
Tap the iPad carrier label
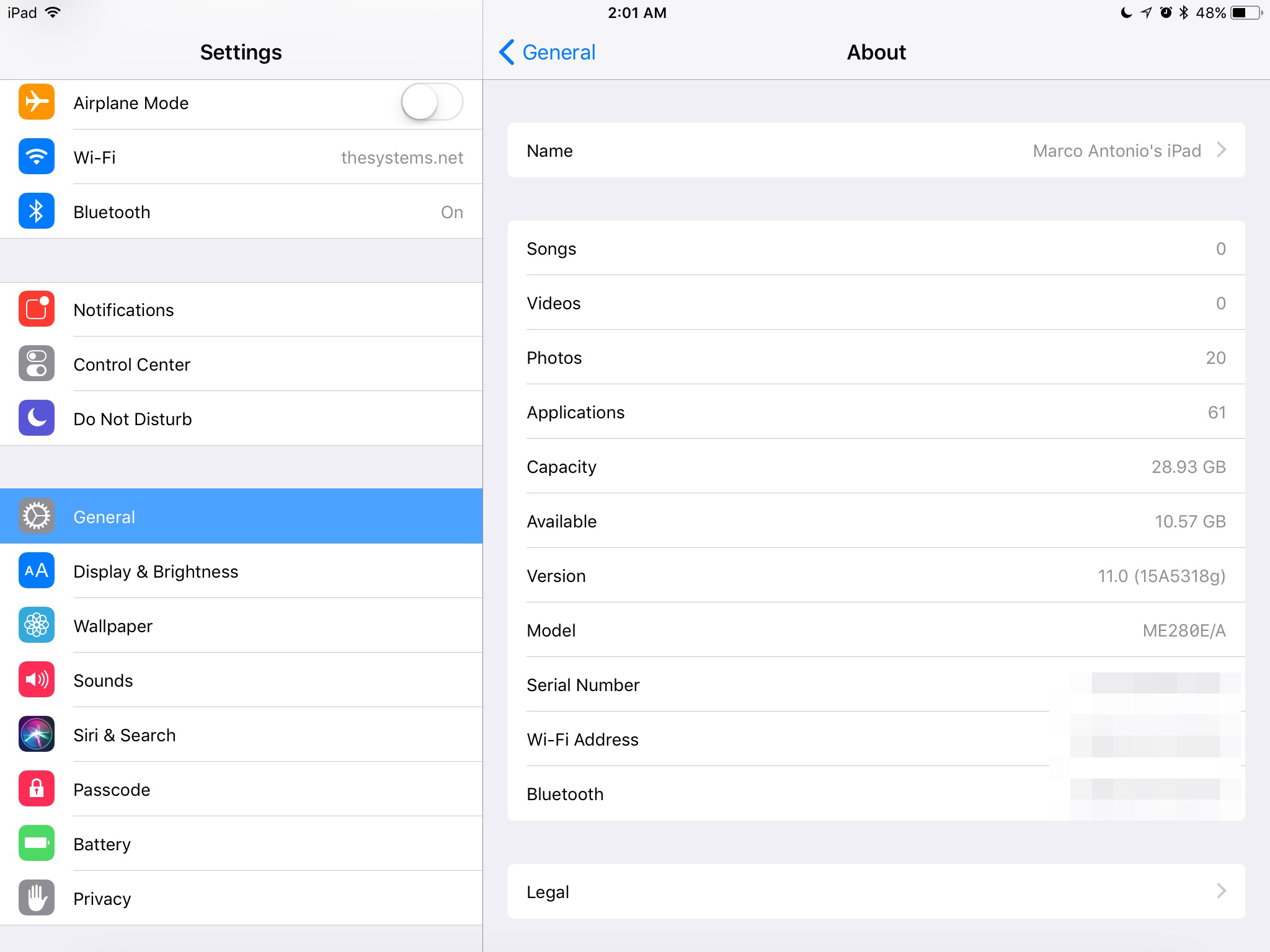pos(22,13)
